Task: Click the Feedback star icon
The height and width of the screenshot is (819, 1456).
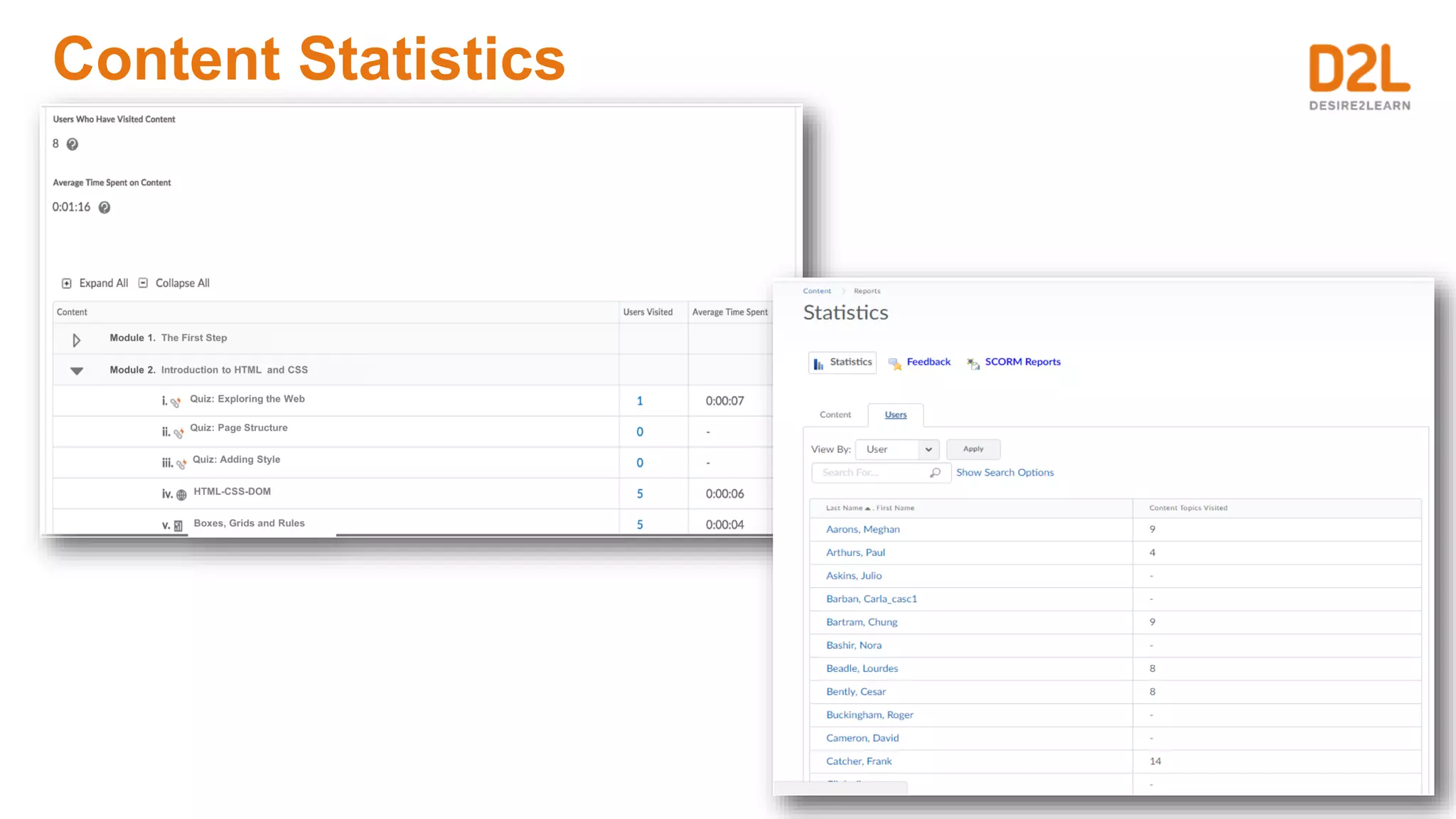Action: click(x=895, y=364)
